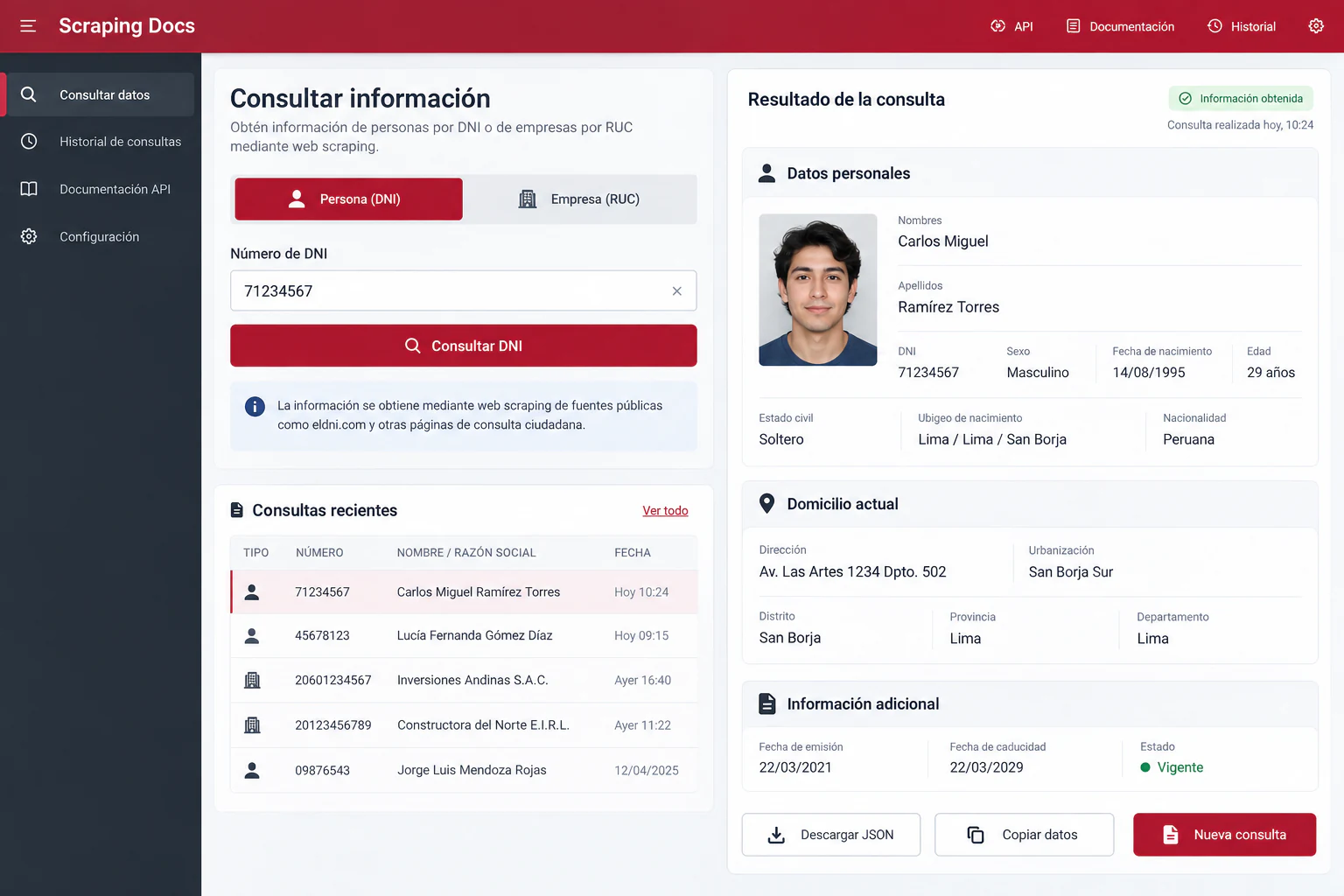This screenshot has width=1344, height=896.
Task: Open Documentación API sidebar item
Action: [x=101, y=189]
